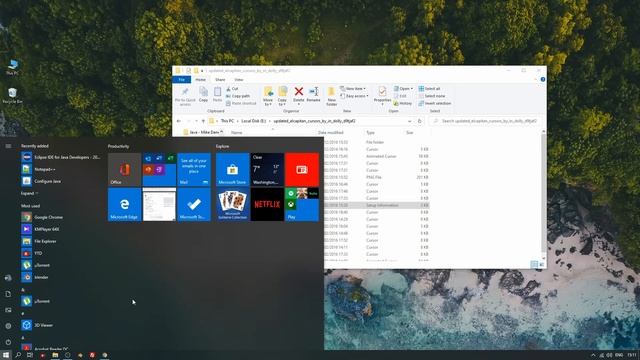
Task: Open the Mail tile
Action: pyautogui.click(x=194, y=169)
